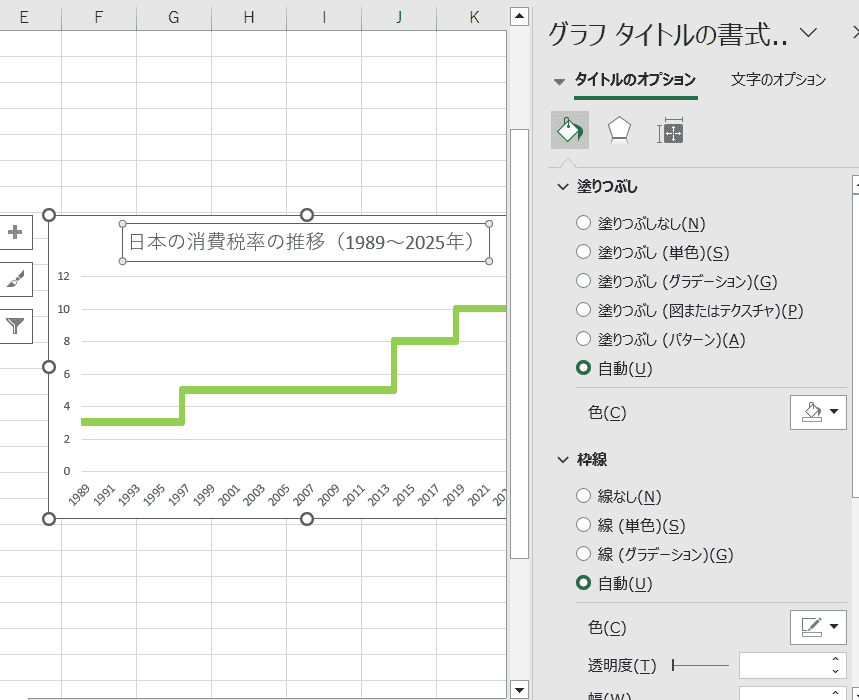Choose 線 (単色) border option

point(584,525)
